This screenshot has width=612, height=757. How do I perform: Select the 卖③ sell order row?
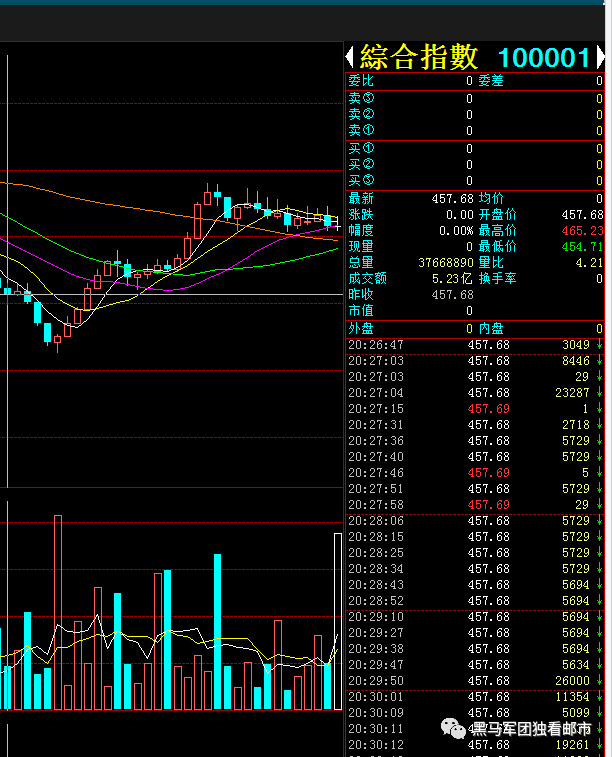pyautogui.click(x=475, y=98)
